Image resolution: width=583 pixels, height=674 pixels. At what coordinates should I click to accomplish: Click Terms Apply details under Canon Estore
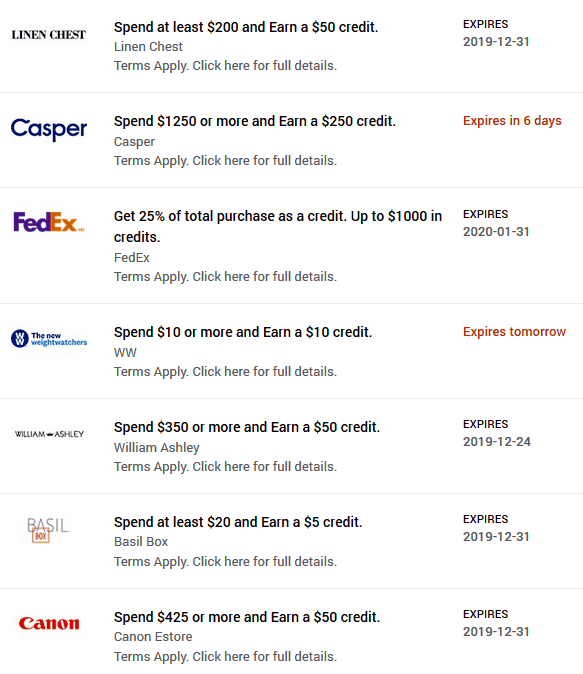[225, 657]
